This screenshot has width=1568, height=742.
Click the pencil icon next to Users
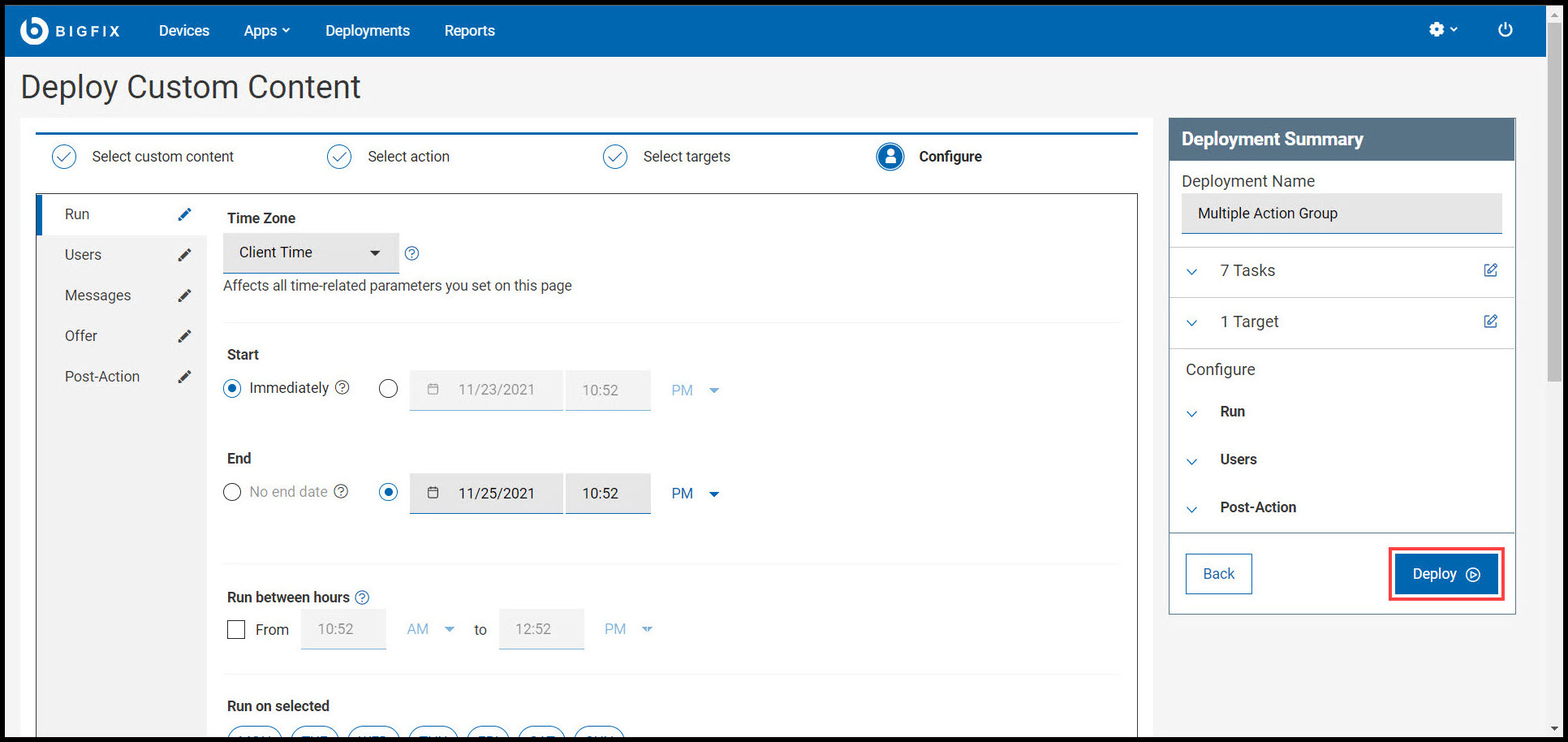tap(185, 254)
